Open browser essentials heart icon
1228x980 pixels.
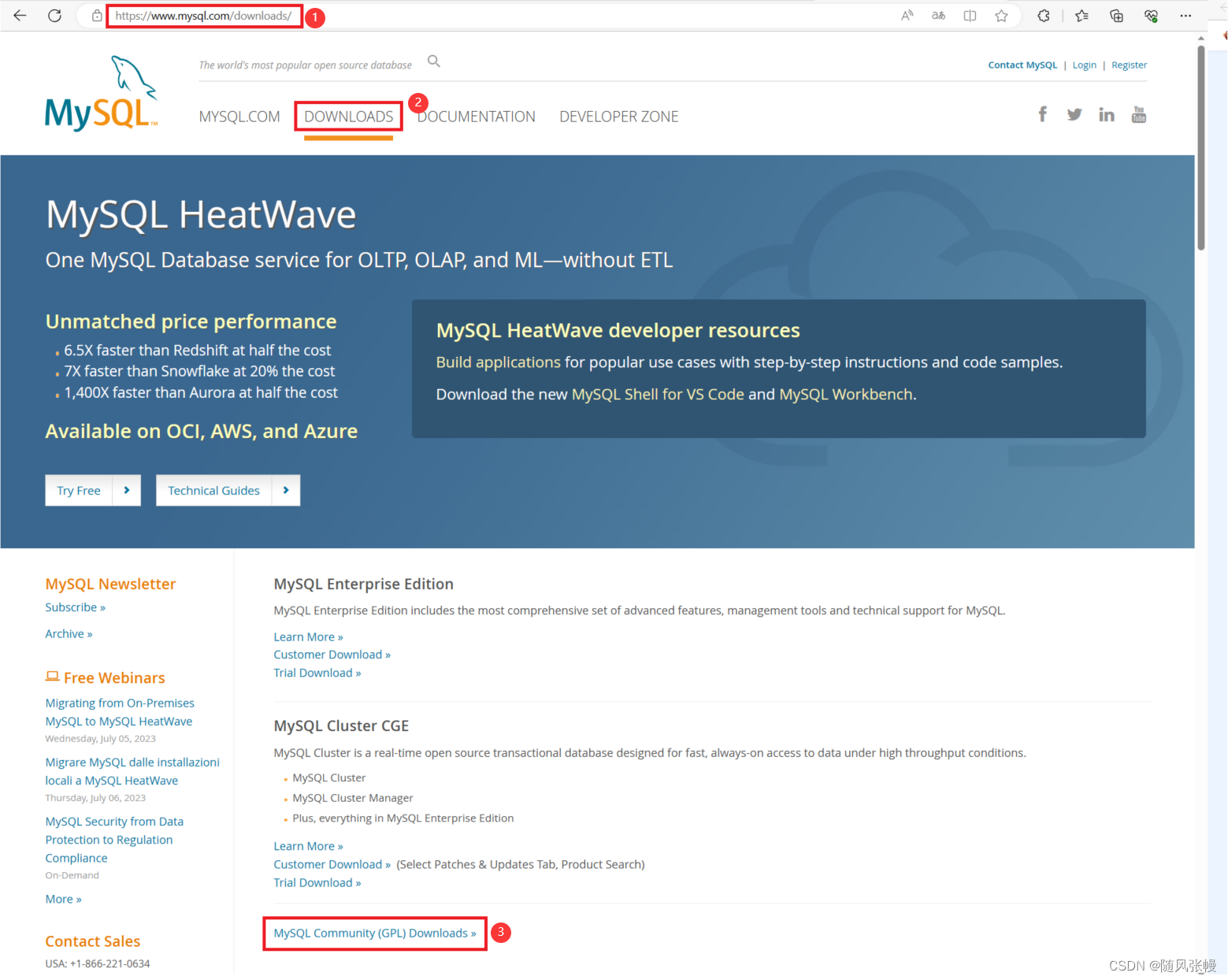click(1151, 16)
